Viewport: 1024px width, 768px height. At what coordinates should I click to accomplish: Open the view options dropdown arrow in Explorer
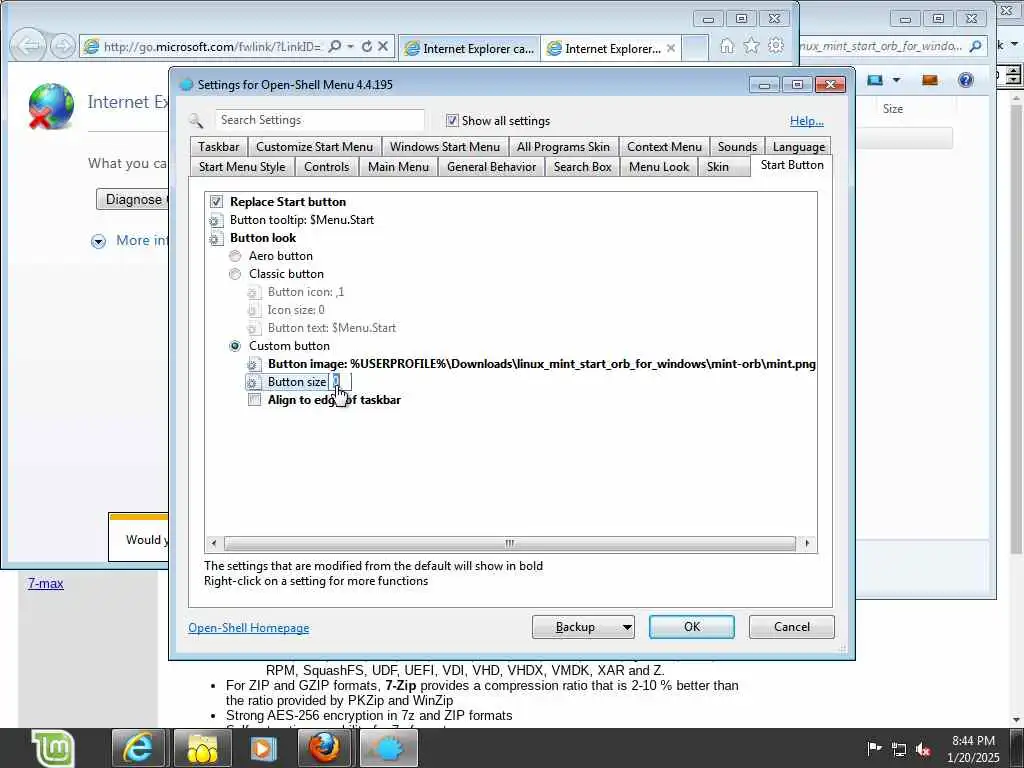896,80
